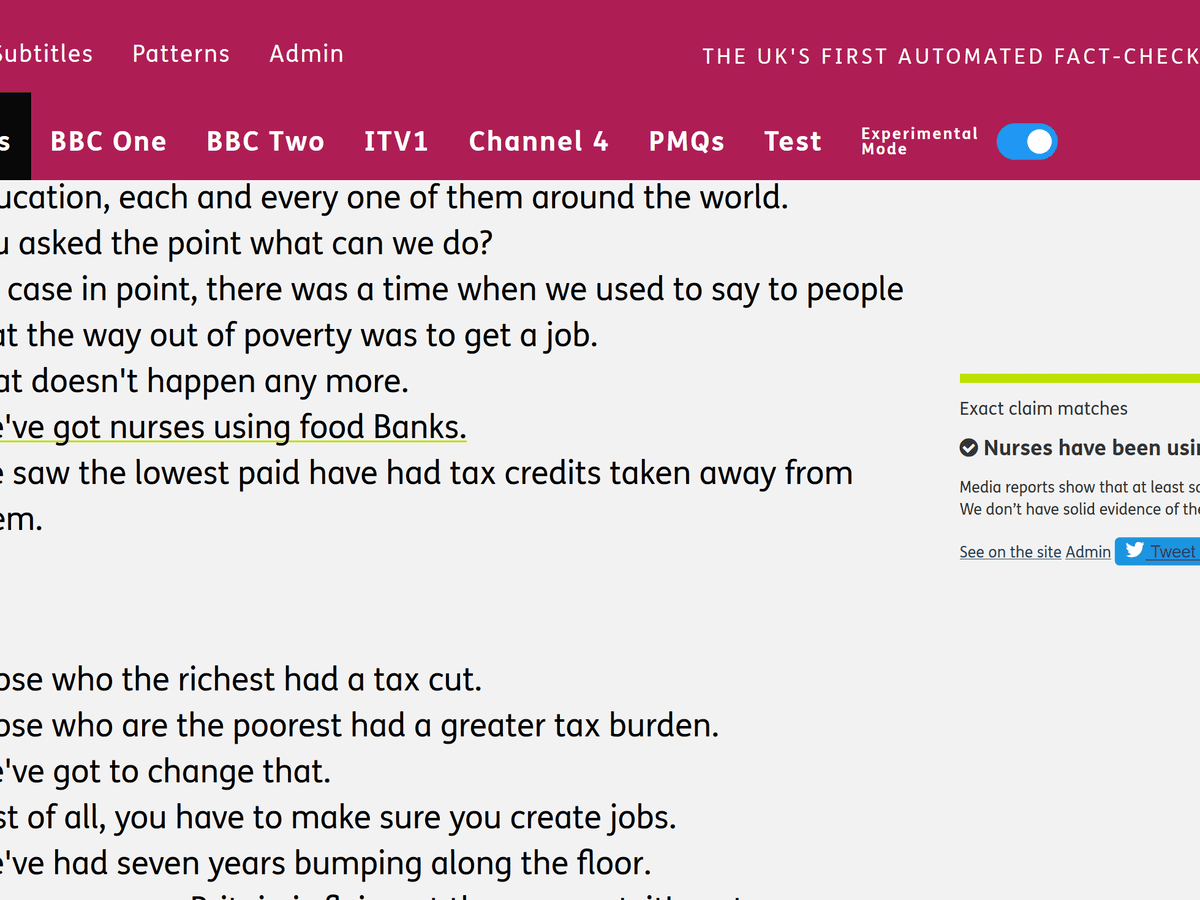Click the 'seven years bumping along' transcript line
This screenshot has width=1200, height=900.
click(325, 862)
